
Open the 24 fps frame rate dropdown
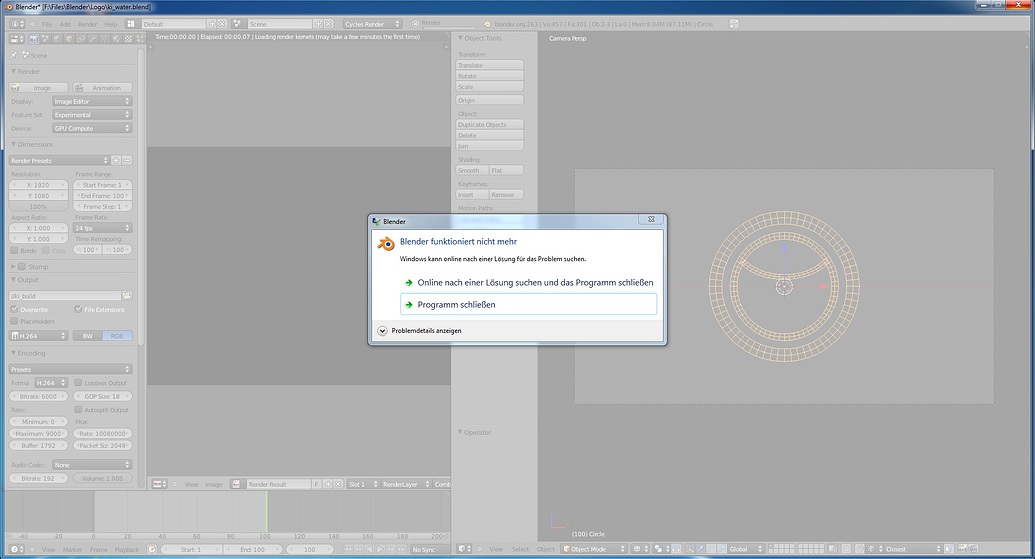pos(102,228)
